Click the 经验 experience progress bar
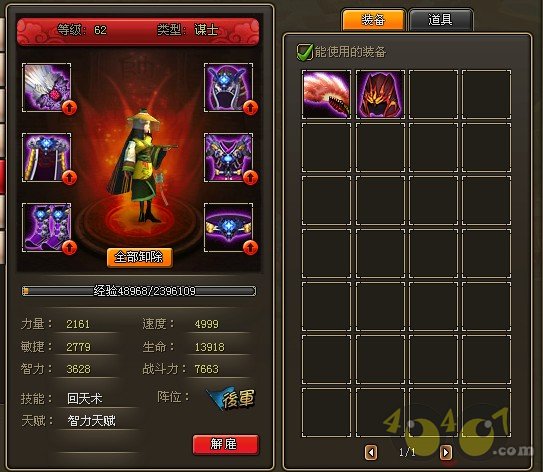The image size is (543, 472). 139,291
